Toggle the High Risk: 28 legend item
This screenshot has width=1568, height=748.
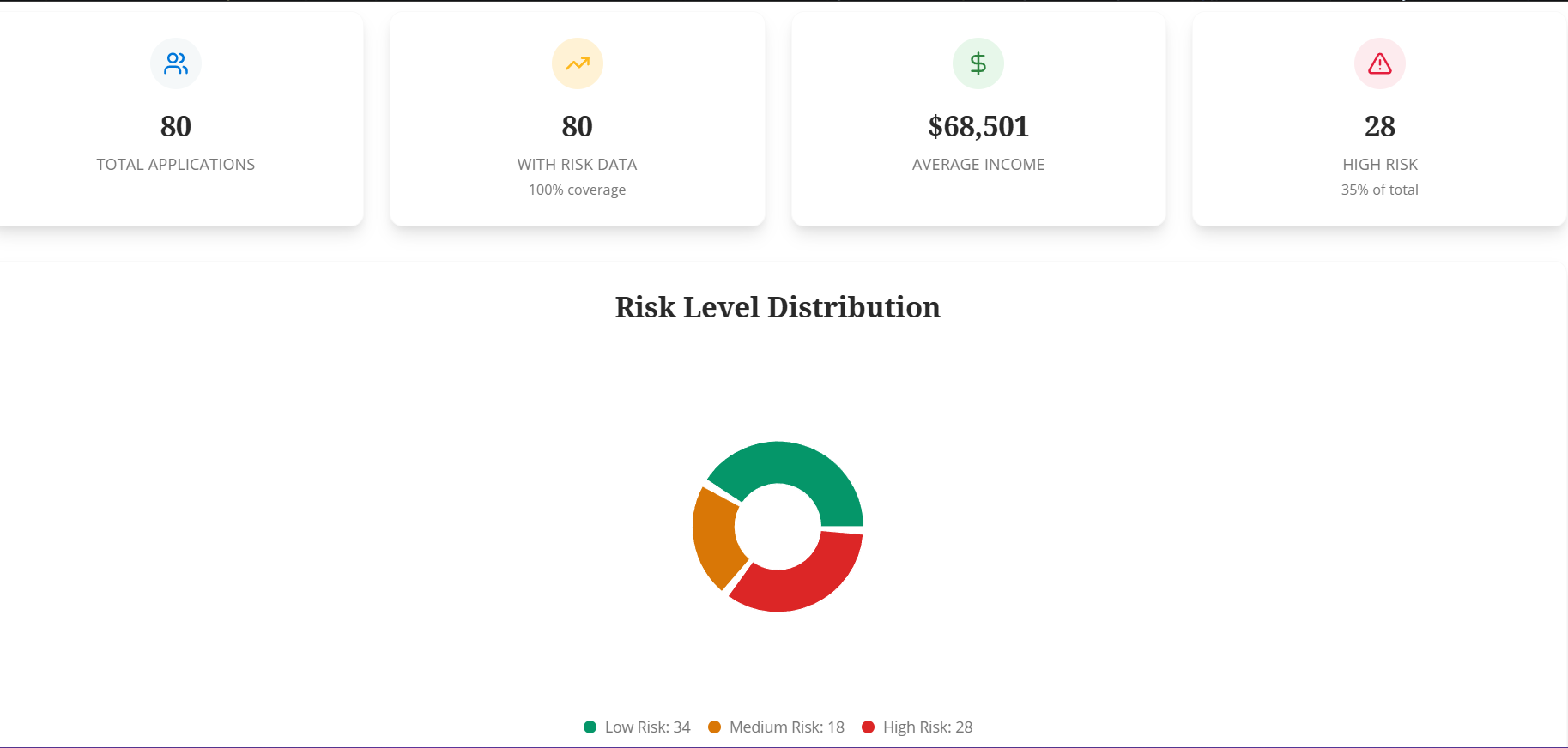pos(917,727)
